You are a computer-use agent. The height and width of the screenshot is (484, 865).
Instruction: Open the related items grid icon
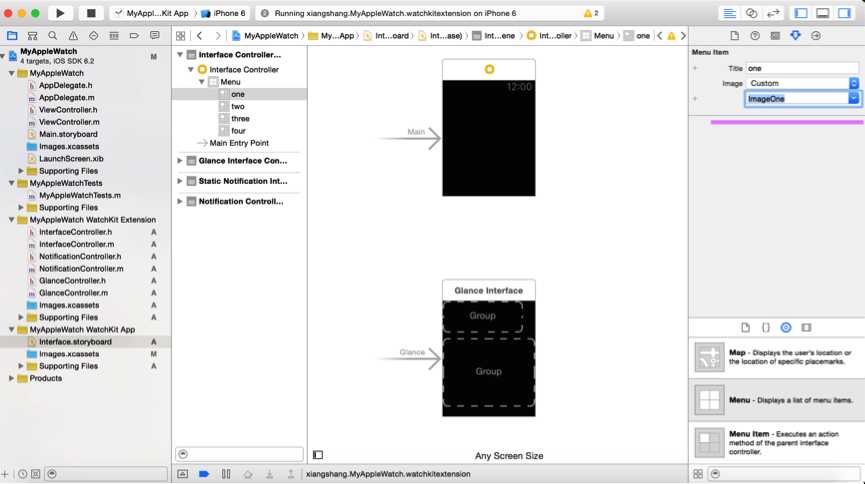(180, 36)
